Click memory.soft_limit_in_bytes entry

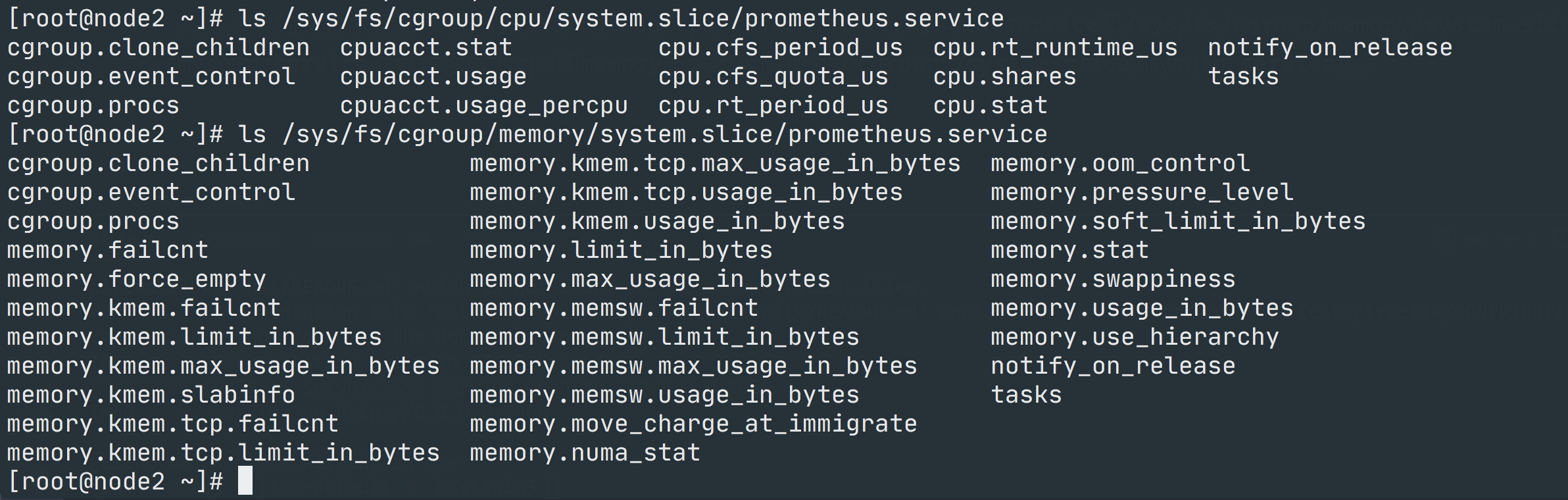[1178, 221]
